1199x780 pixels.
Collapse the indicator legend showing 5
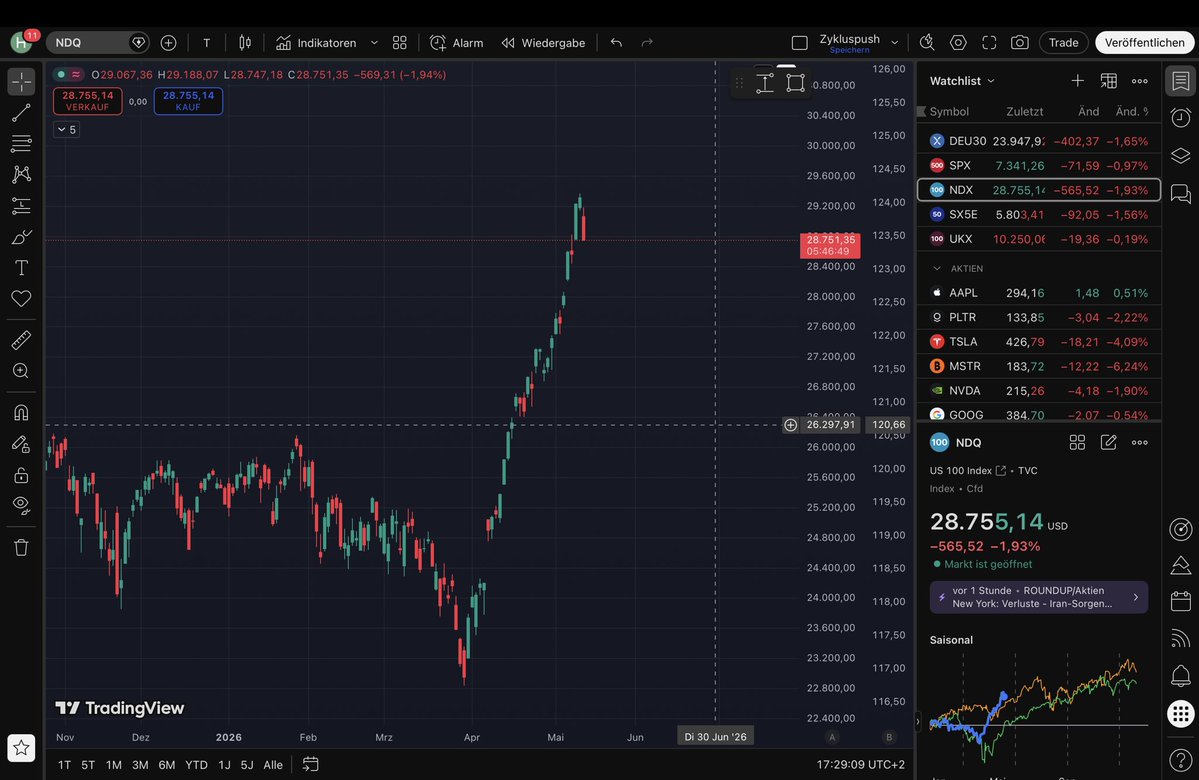[x=67, y=129]
